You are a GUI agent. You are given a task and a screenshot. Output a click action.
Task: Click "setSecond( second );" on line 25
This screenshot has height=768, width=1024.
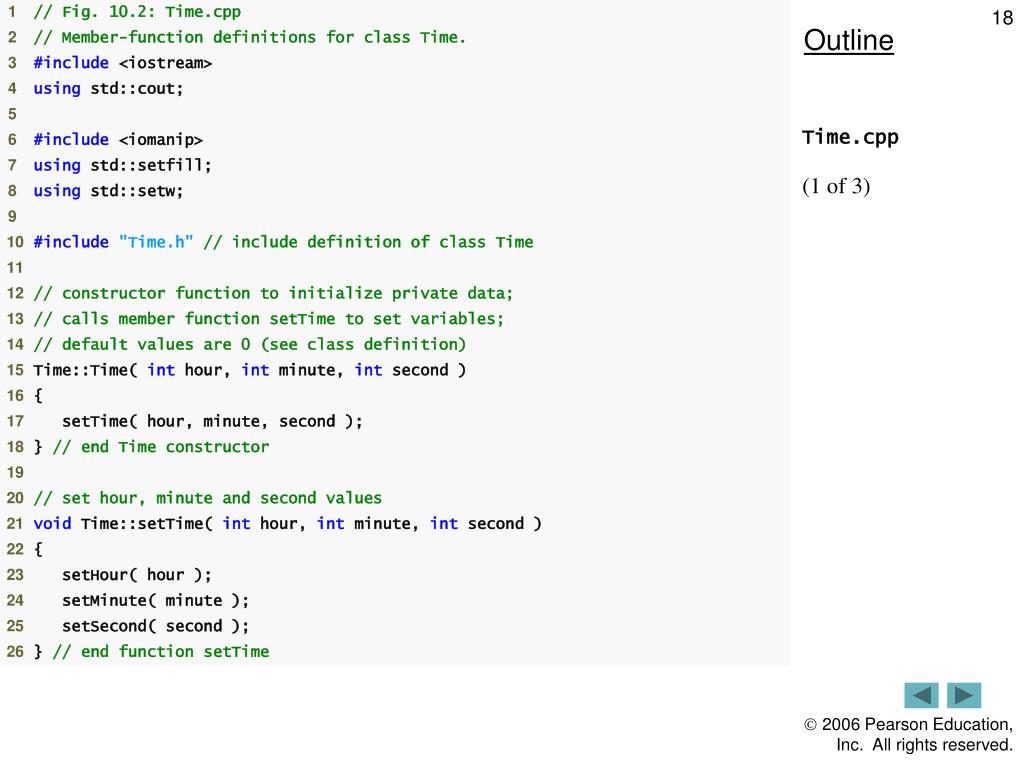(155, 626)
